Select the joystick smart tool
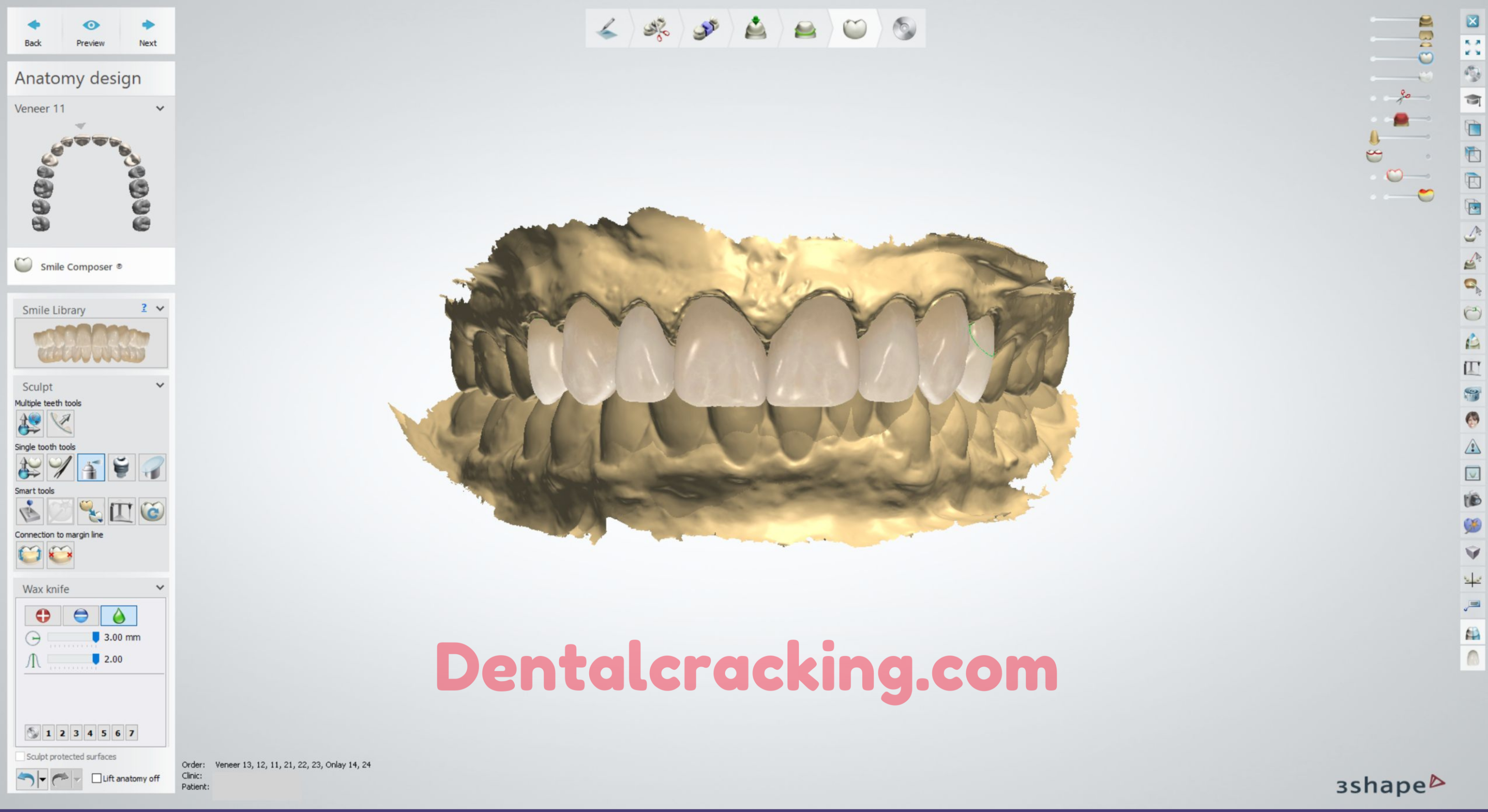 pos(30,511)
